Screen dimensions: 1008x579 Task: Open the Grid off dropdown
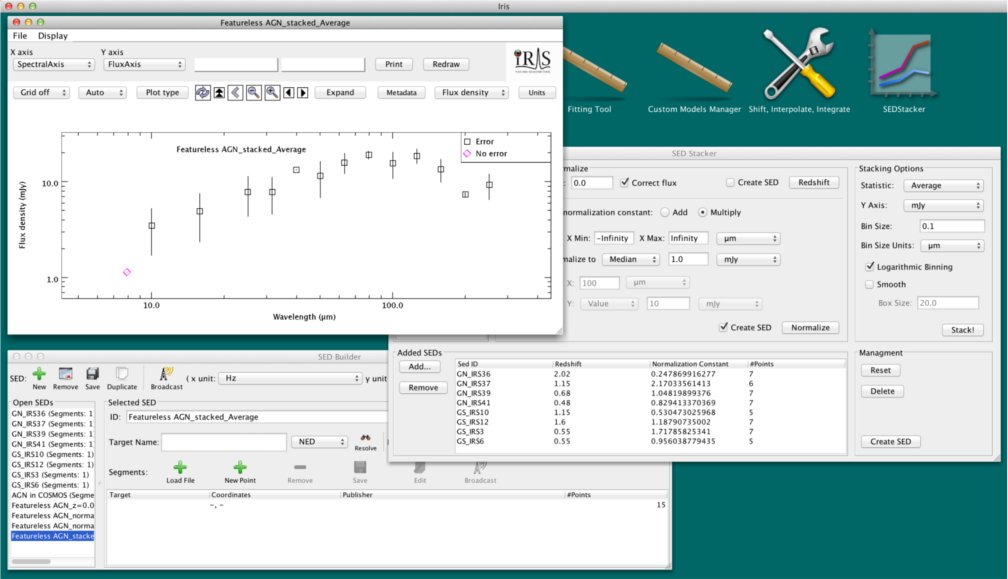click(x=41, y=93)
